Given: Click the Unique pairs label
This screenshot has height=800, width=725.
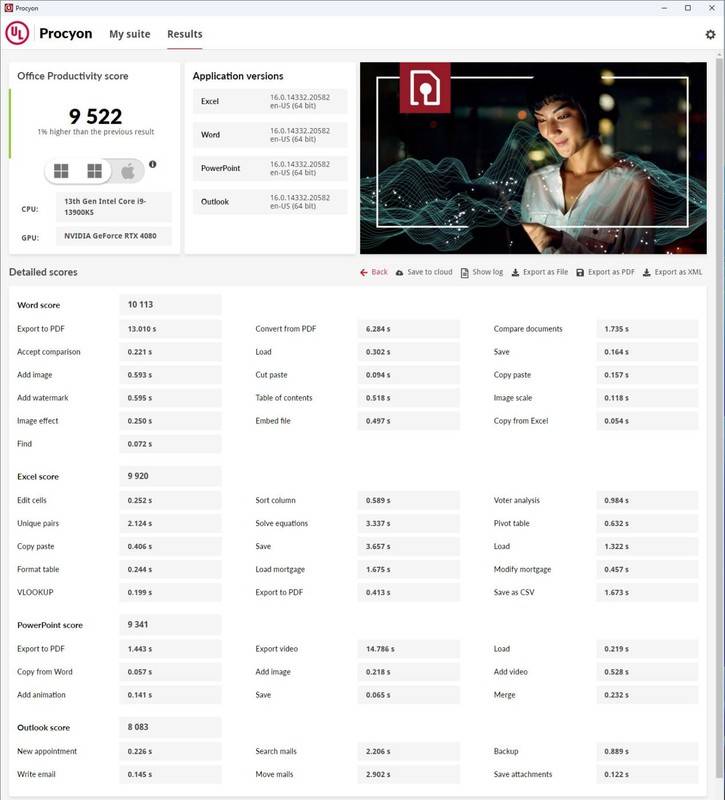Looking at the screenshot, I should tap(38, 523).
